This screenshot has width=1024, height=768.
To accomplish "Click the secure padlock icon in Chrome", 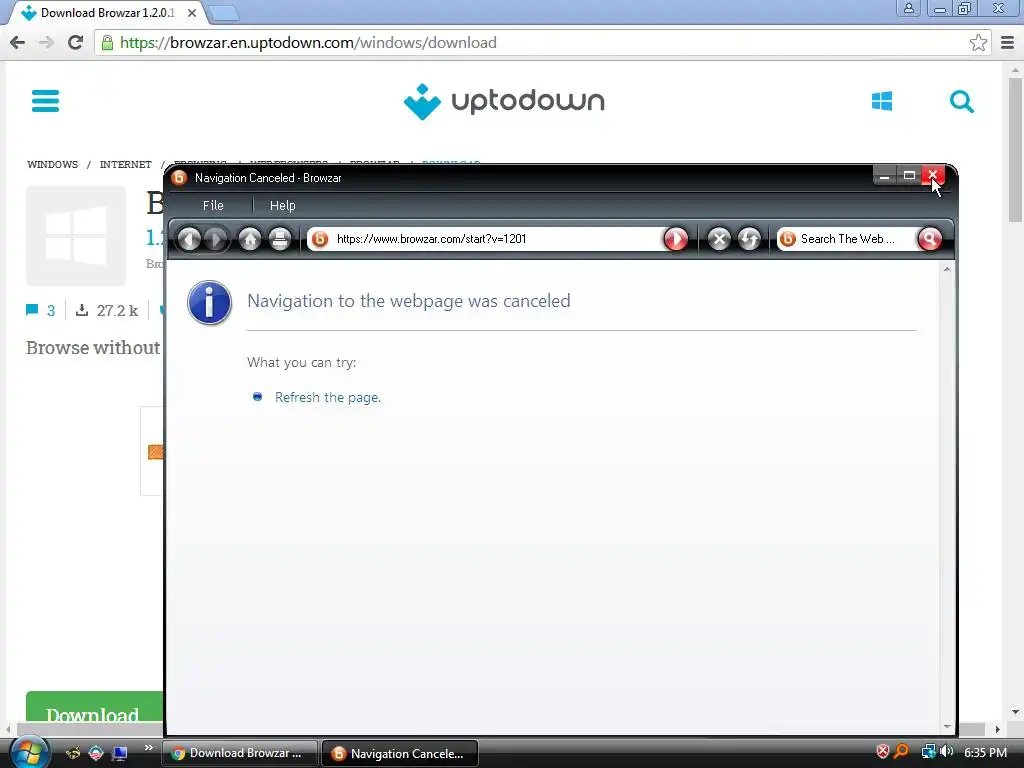I will pos(107,42).
